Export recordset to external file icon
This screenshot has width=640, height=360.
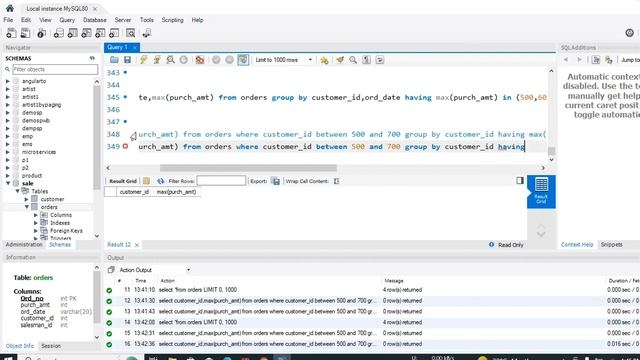point(276,181)
